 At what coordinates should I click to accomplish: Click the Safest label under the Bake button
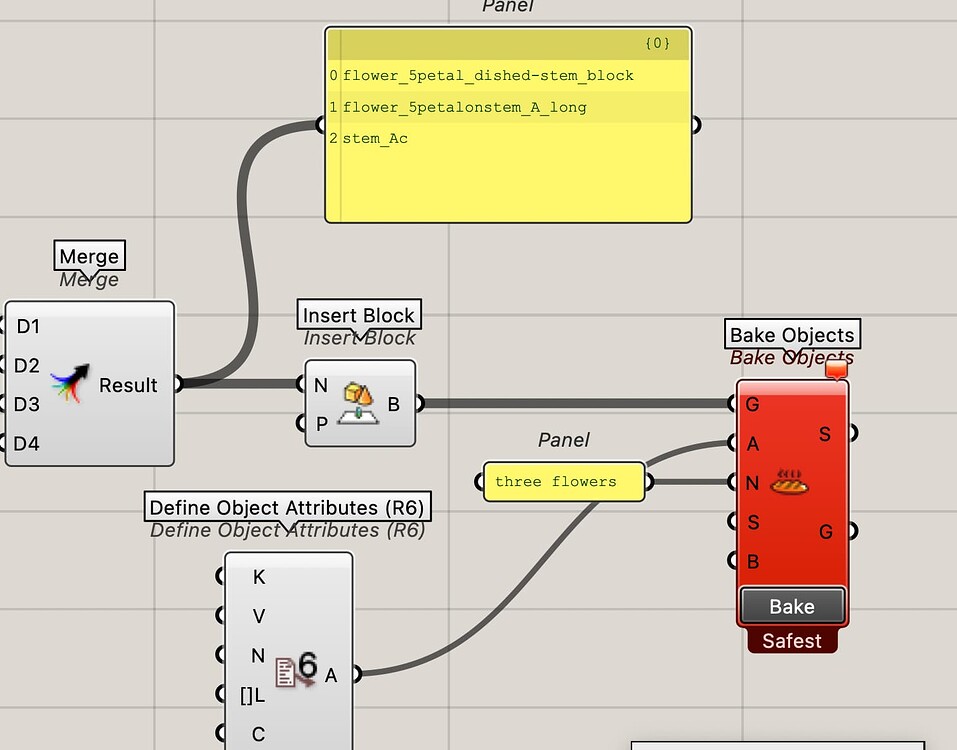click(x=791, y=642)
